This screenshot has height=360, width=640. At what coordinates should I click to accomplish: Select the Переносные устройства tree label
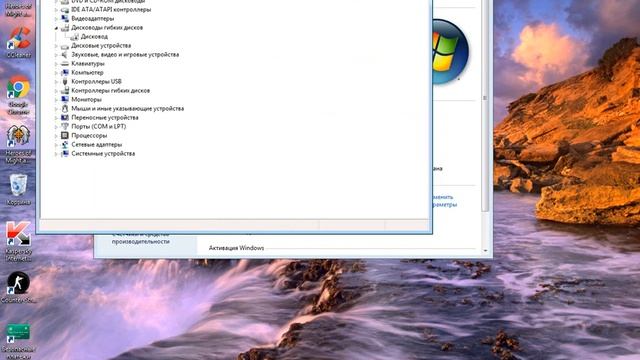tap(105, 118)
